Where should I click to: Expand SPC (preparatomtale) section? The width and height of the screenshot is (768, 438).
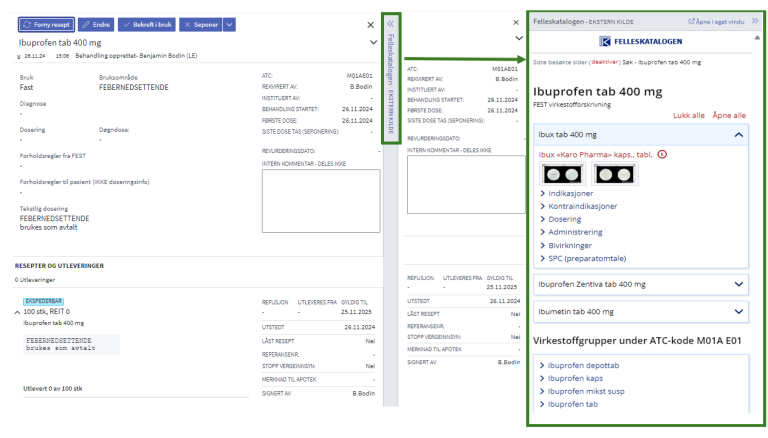[x=583, y=259]
